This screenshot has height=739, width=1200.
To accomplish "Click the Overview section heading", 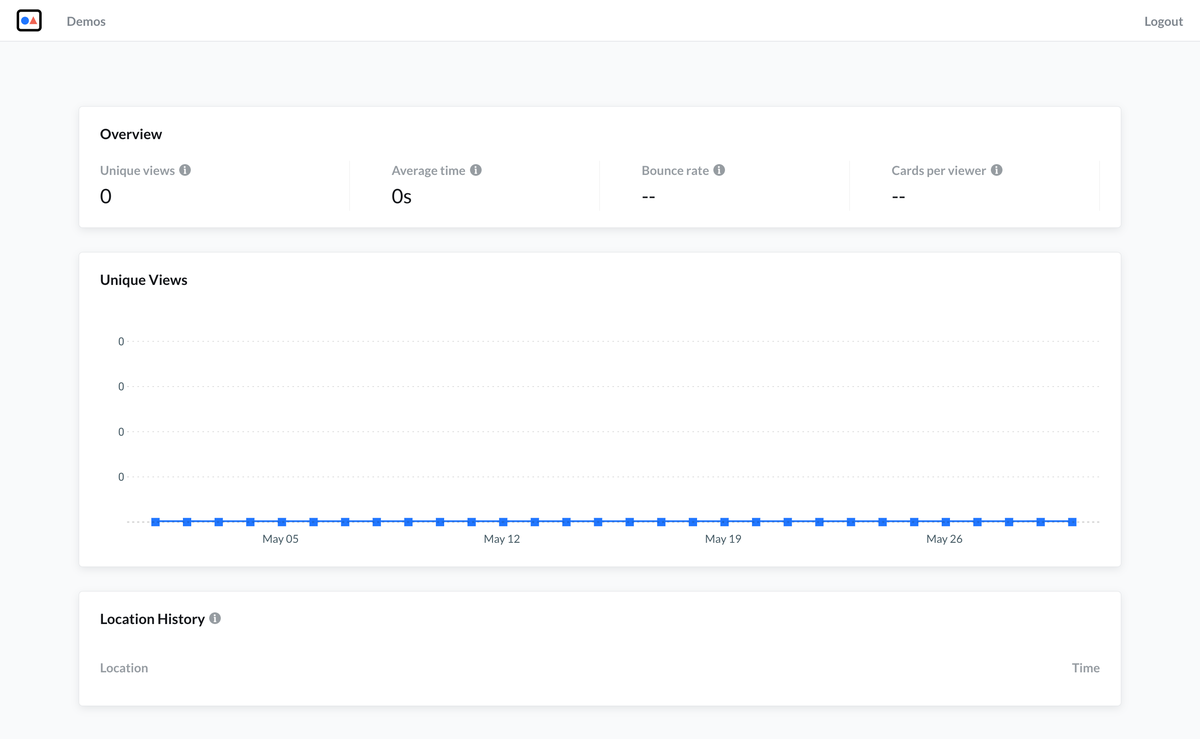I will pos(131,134).
